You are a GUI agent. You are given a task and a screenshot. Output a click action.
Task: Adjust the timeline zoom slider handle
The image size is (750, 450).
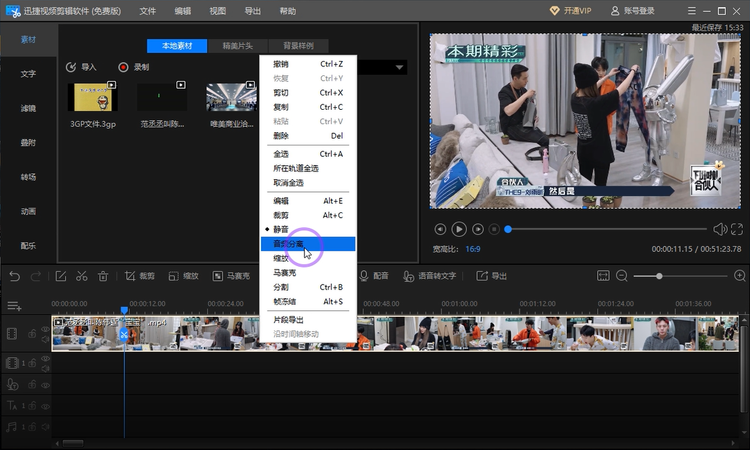point(659,276)
